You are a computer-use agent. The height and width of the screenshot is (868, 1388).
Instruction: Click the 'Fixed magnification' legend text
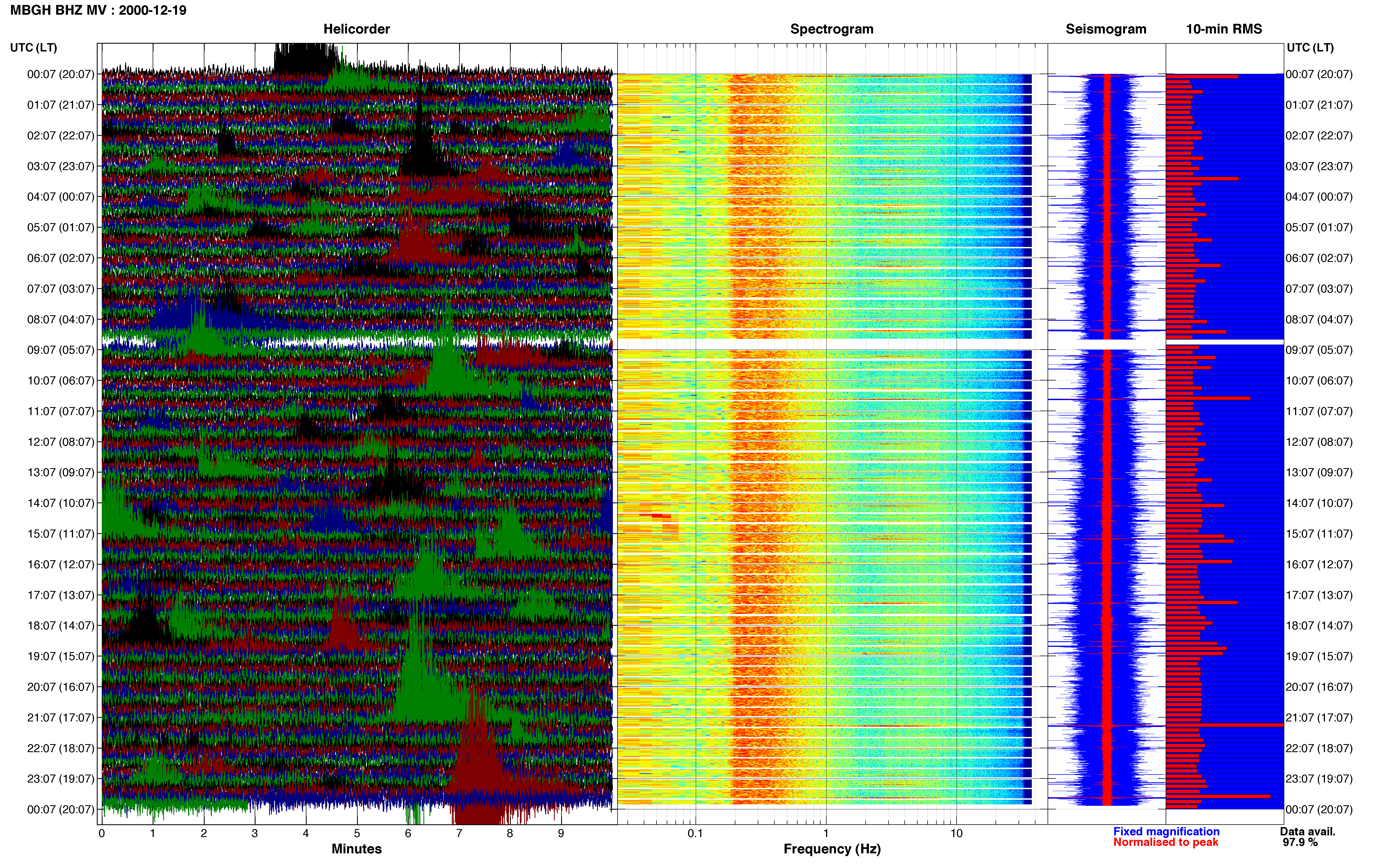point(1166,832)
